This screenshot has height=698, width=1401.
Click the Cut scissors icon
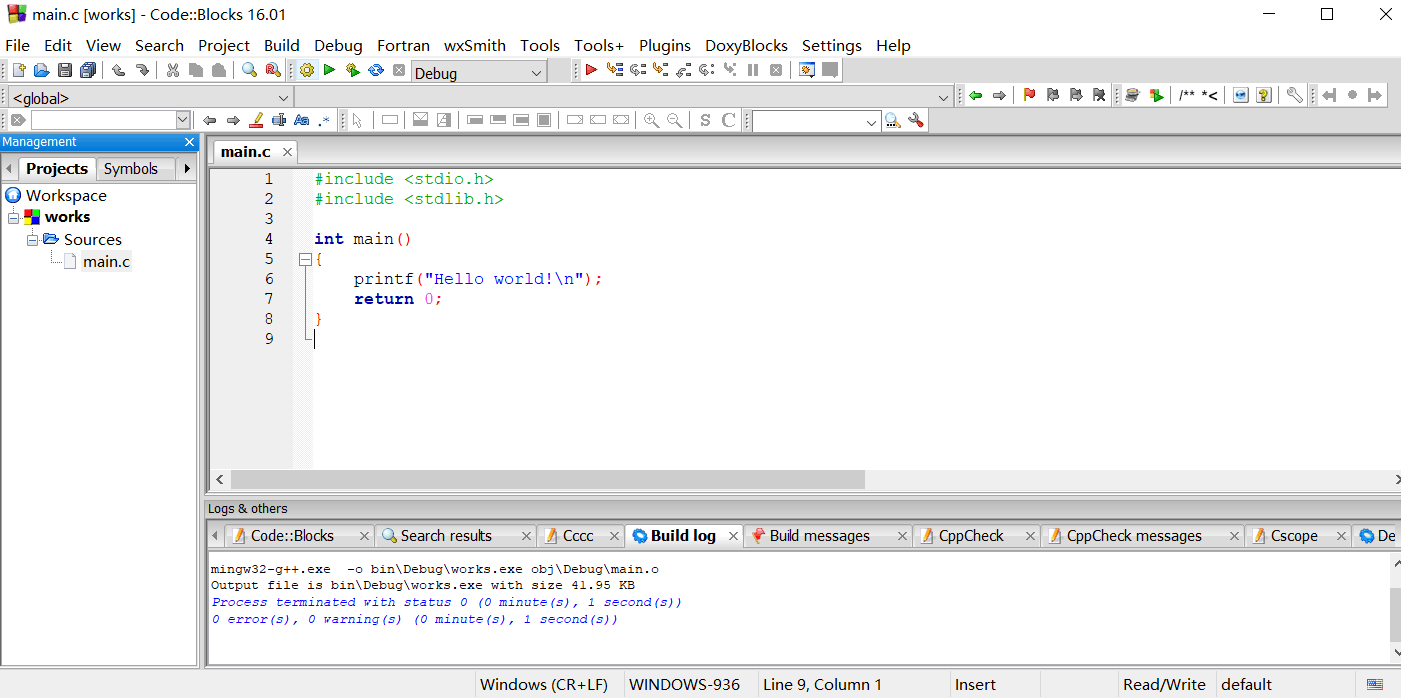(172, 70)
